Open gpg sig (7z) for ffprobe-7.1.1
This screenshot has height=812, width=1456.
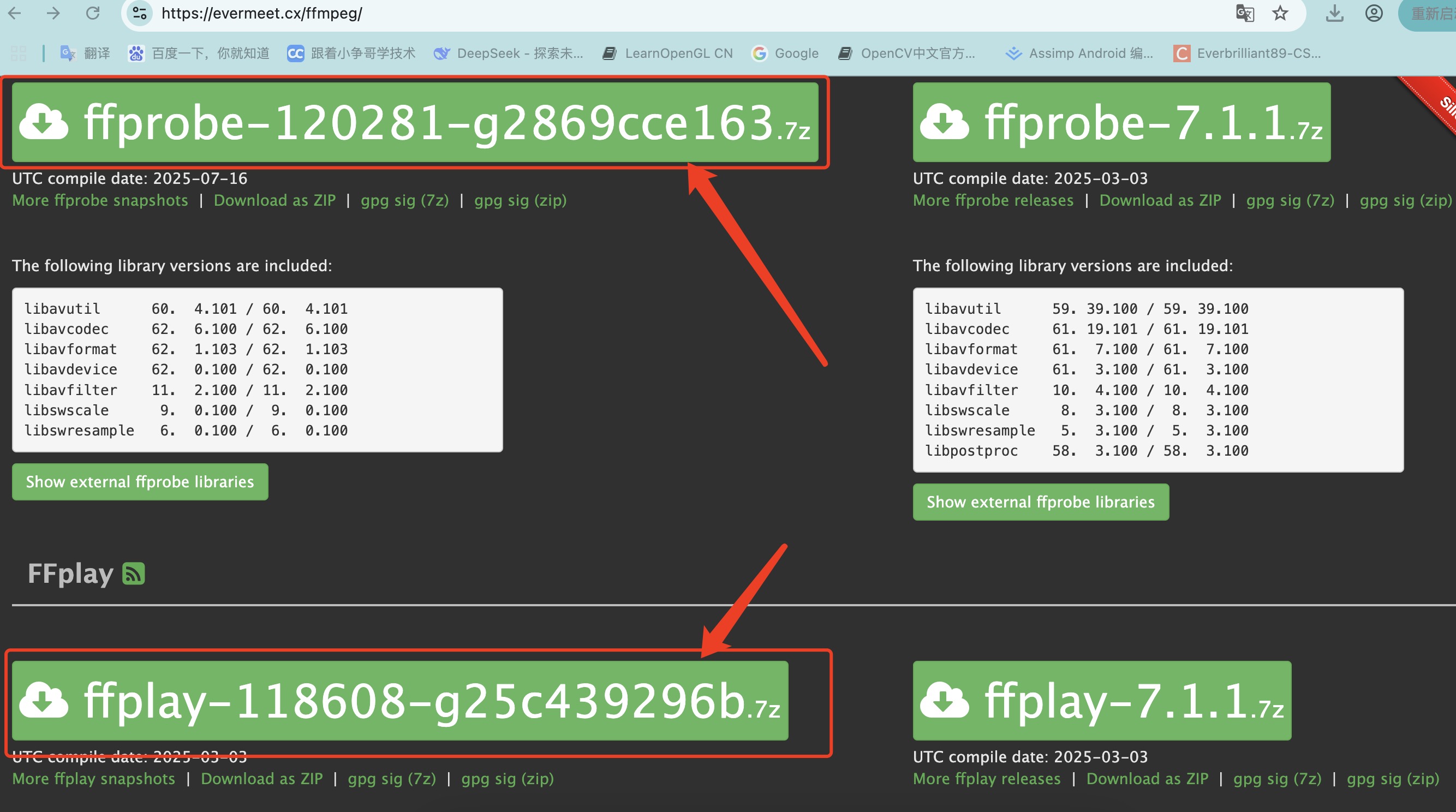point(1290,200)
